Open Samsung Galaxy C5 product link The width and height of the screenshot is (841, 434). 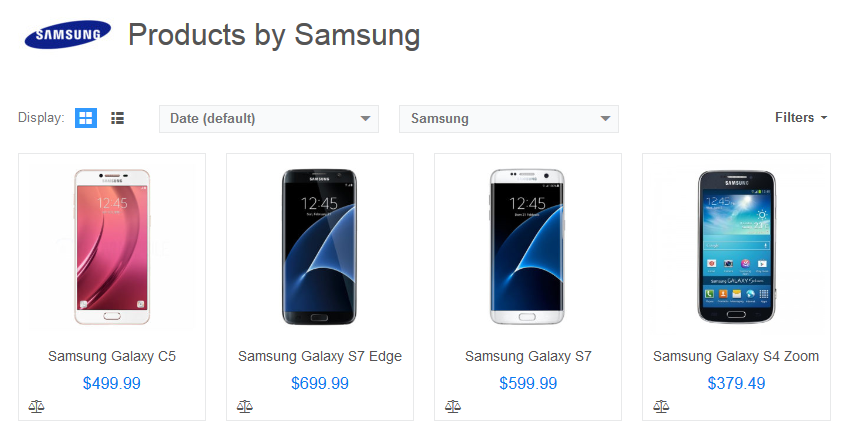tap(112, 356)
